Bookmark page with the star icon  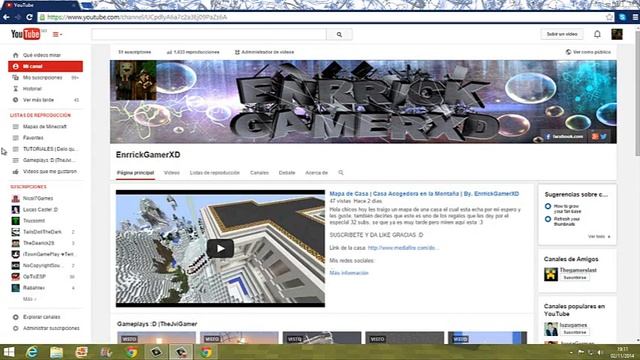coord(609,17)
